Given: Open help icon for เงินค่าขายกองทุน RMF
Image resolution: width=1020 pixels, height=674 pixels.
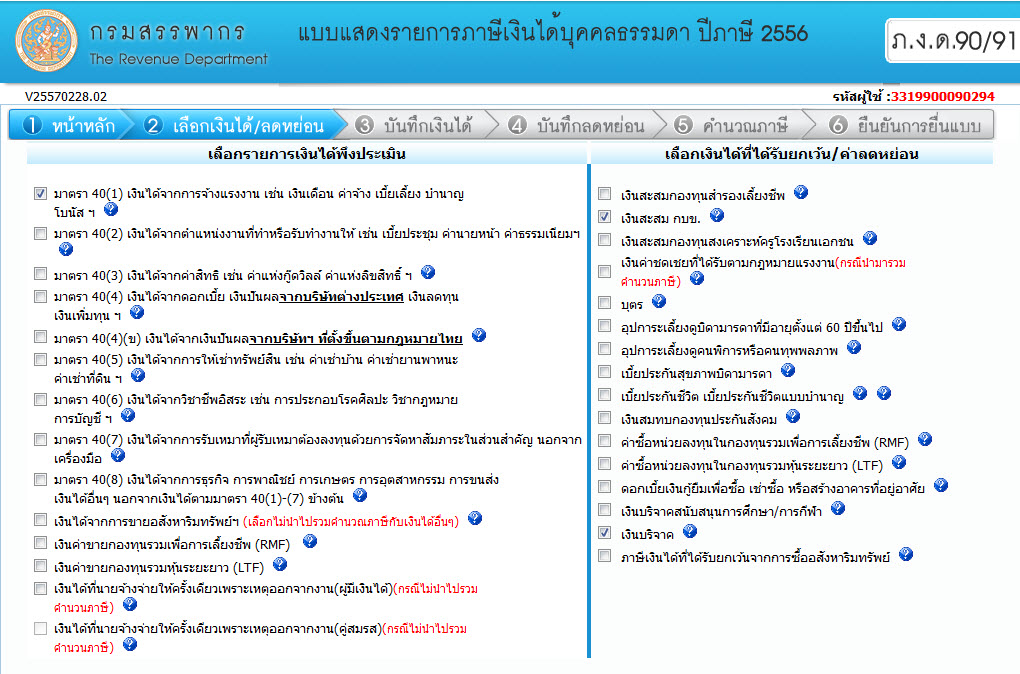Looking at the screenshot, I should [310, 541].
